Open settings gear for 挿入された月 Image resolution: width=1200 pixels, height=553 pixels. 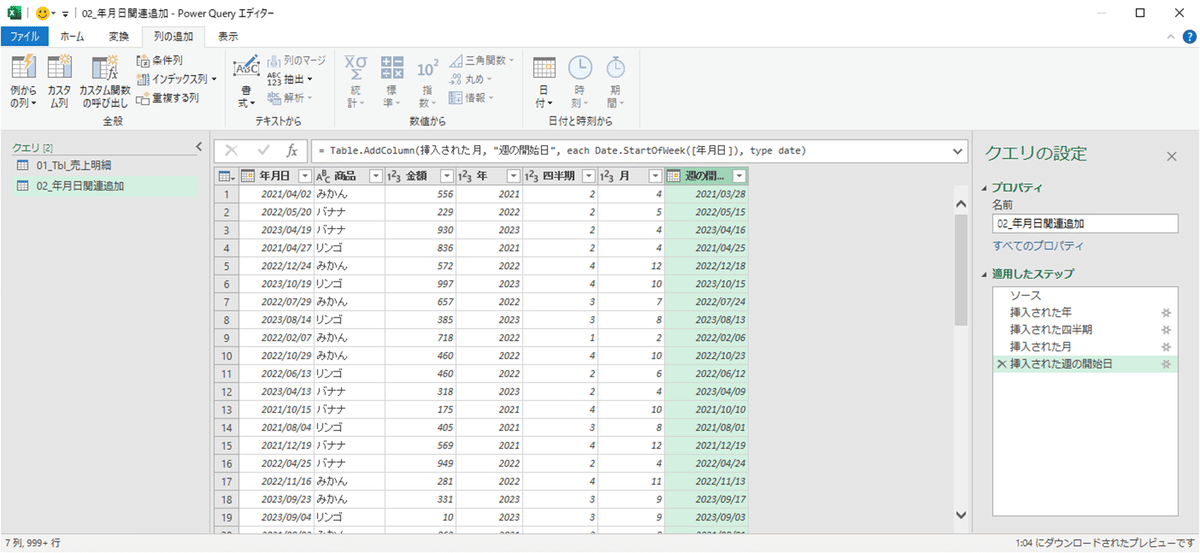pyautogui.click(x=1165, y=347)
